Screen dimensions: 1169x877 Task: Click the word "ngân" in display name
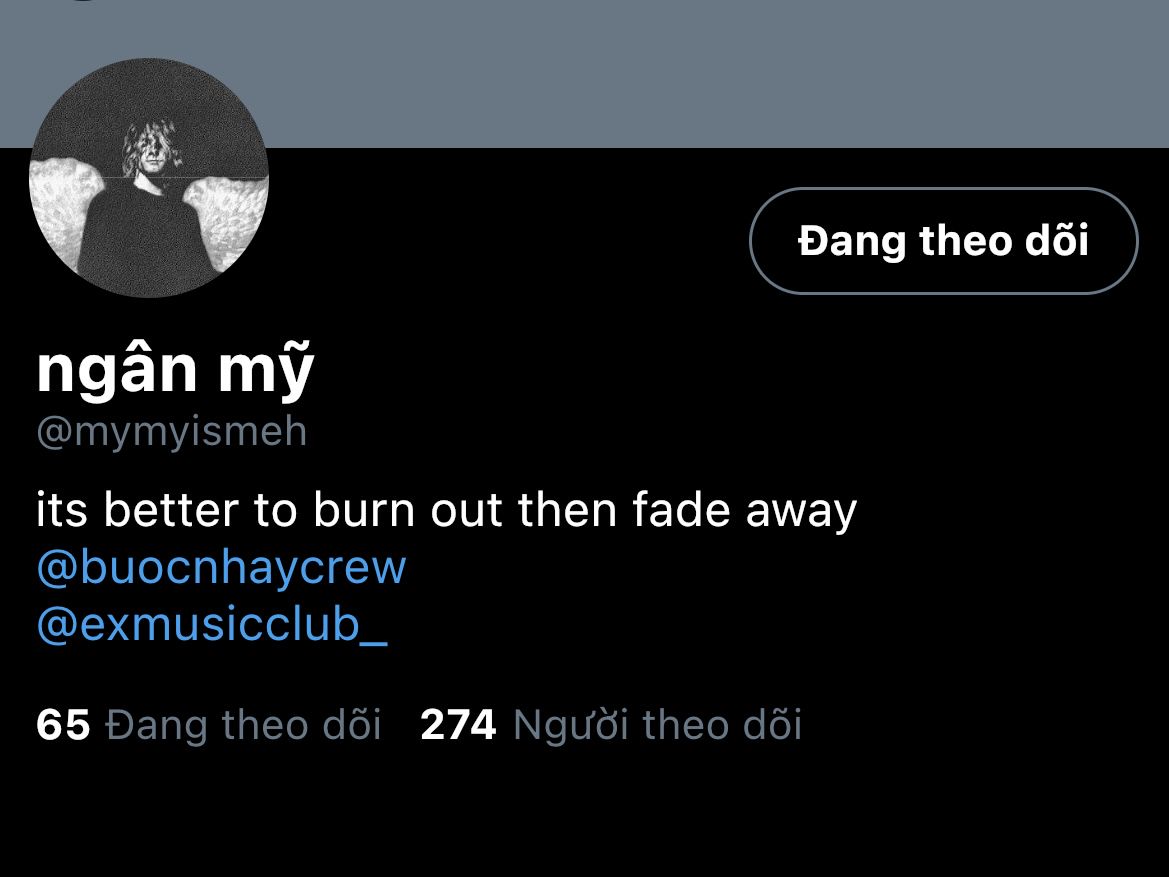coord(116,372)
